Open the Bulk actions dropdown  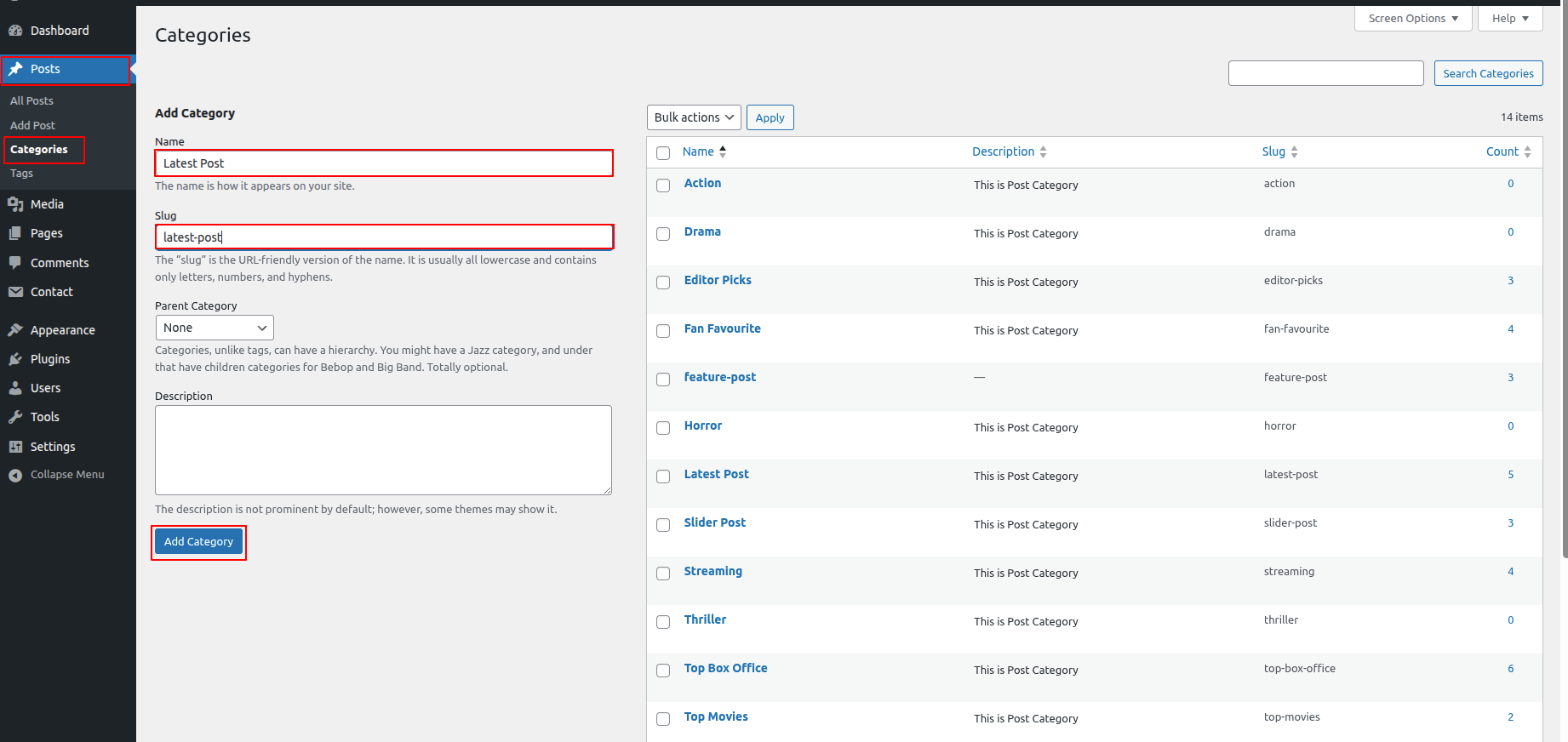click(694, 117)
